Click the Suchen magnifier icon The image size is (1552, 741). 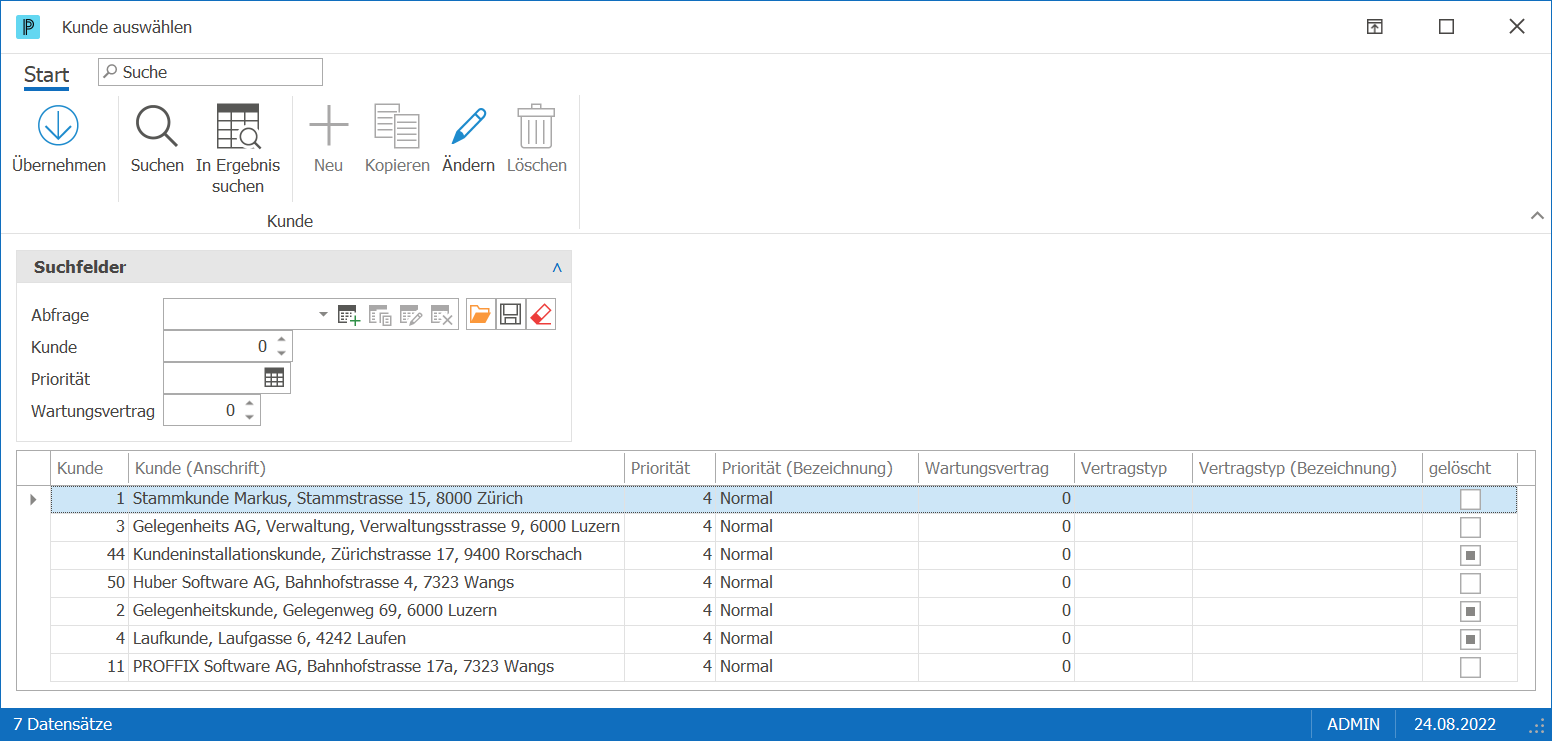pos(157,126)
